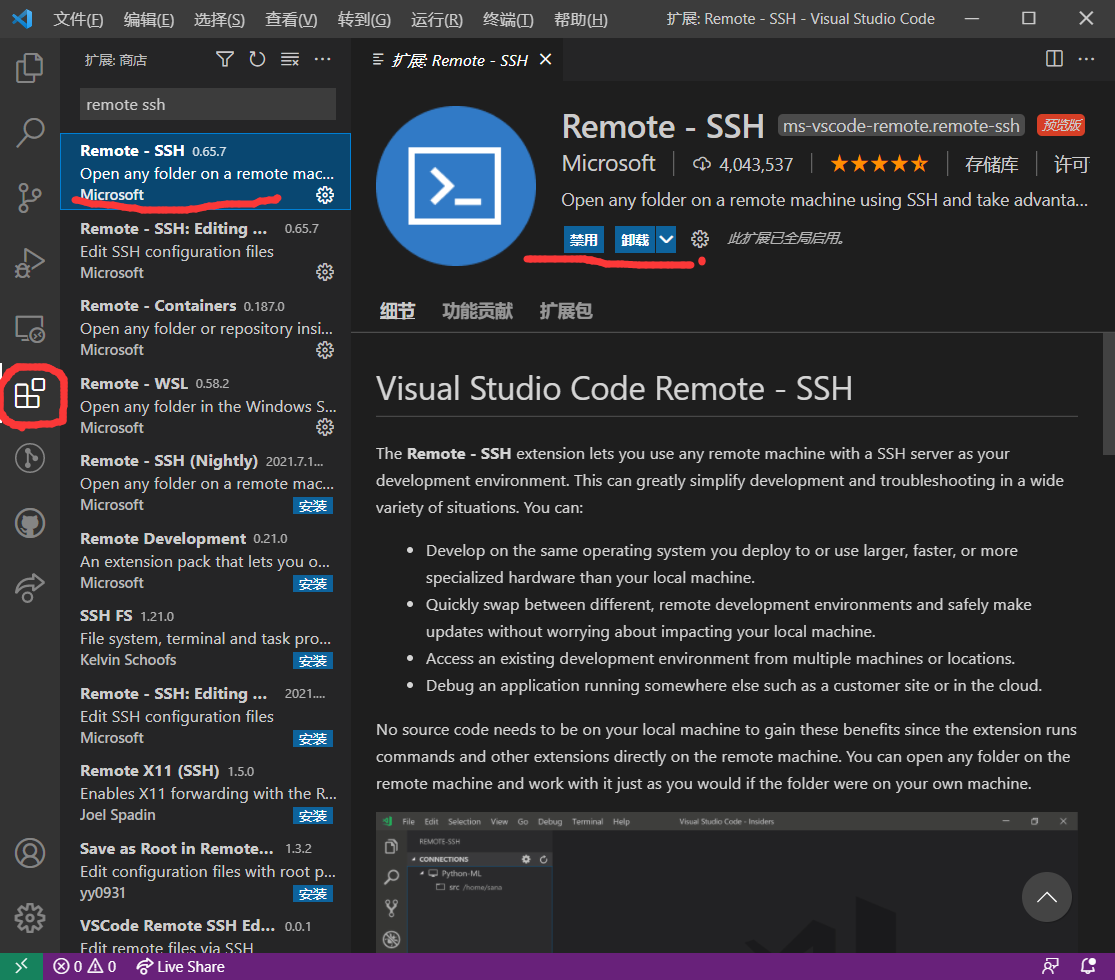Open the 许可 license link
This screenshot has width=1115, height=980.
click(1071, 164)
